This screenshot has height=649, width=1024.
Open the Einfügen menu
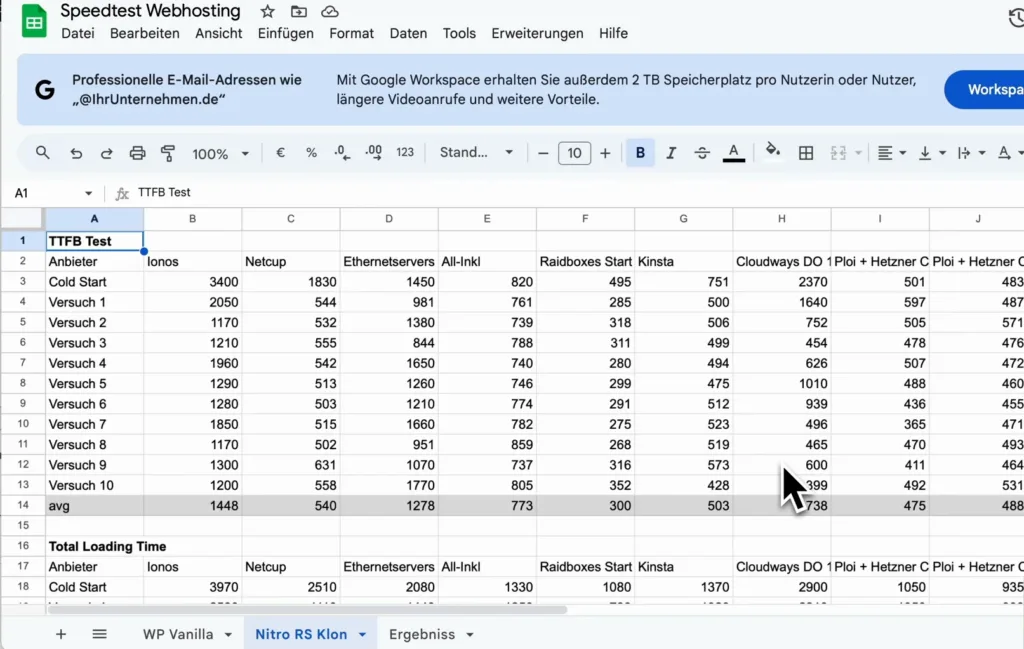coord(285,33)
